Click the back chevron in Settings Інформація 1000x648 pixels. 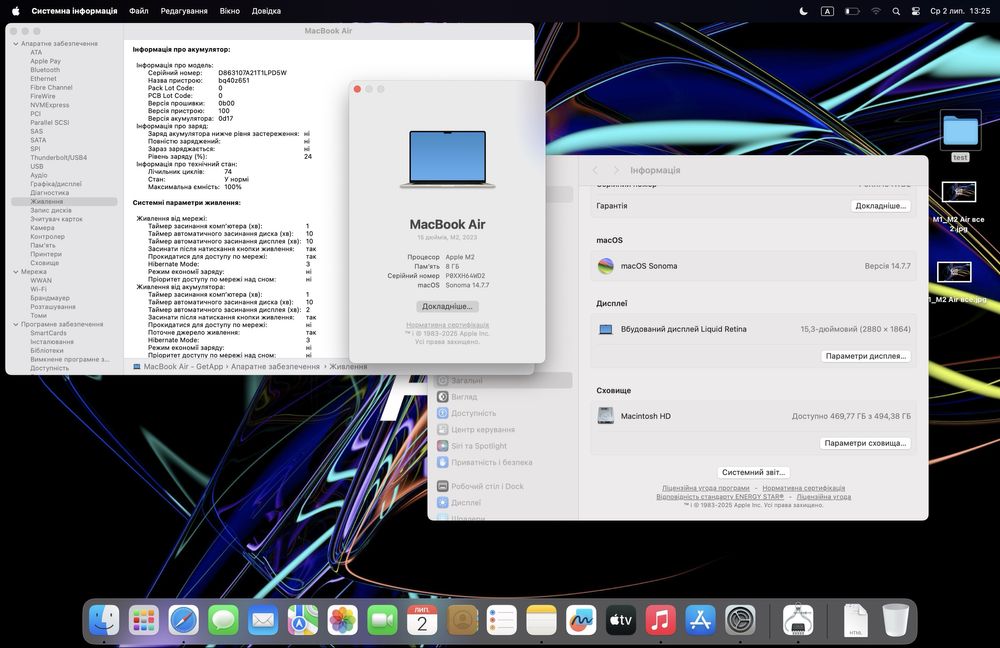tap(595, 170)
